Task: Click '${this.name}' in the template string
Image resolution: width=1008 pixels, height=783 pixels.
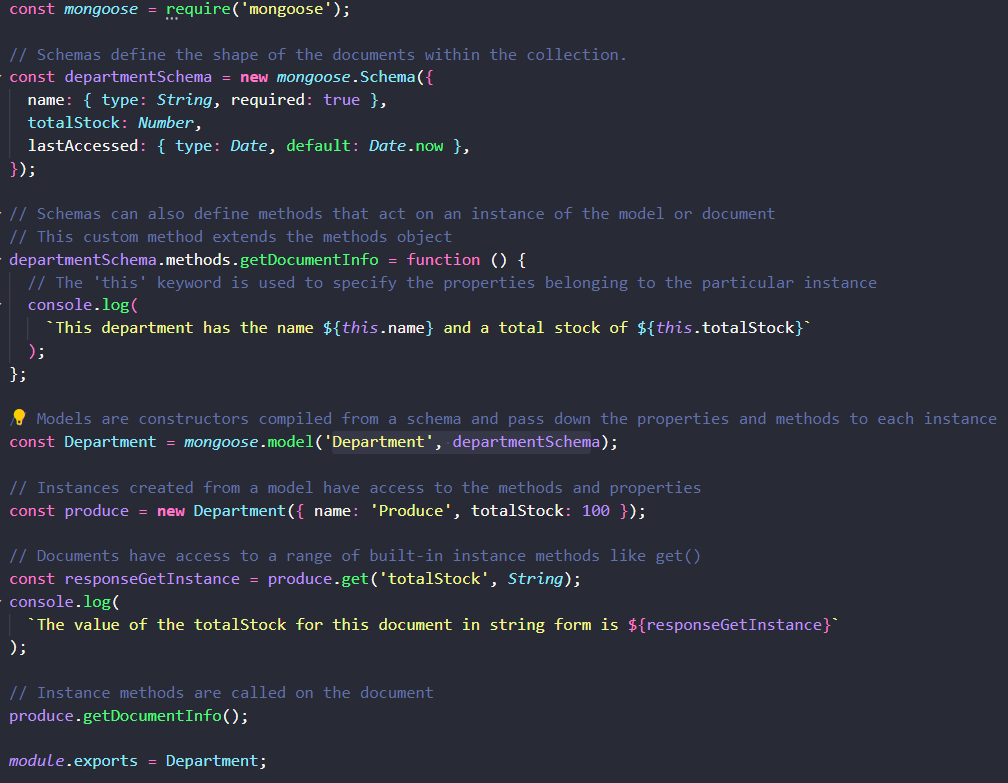Action: [x=378, y=328]
